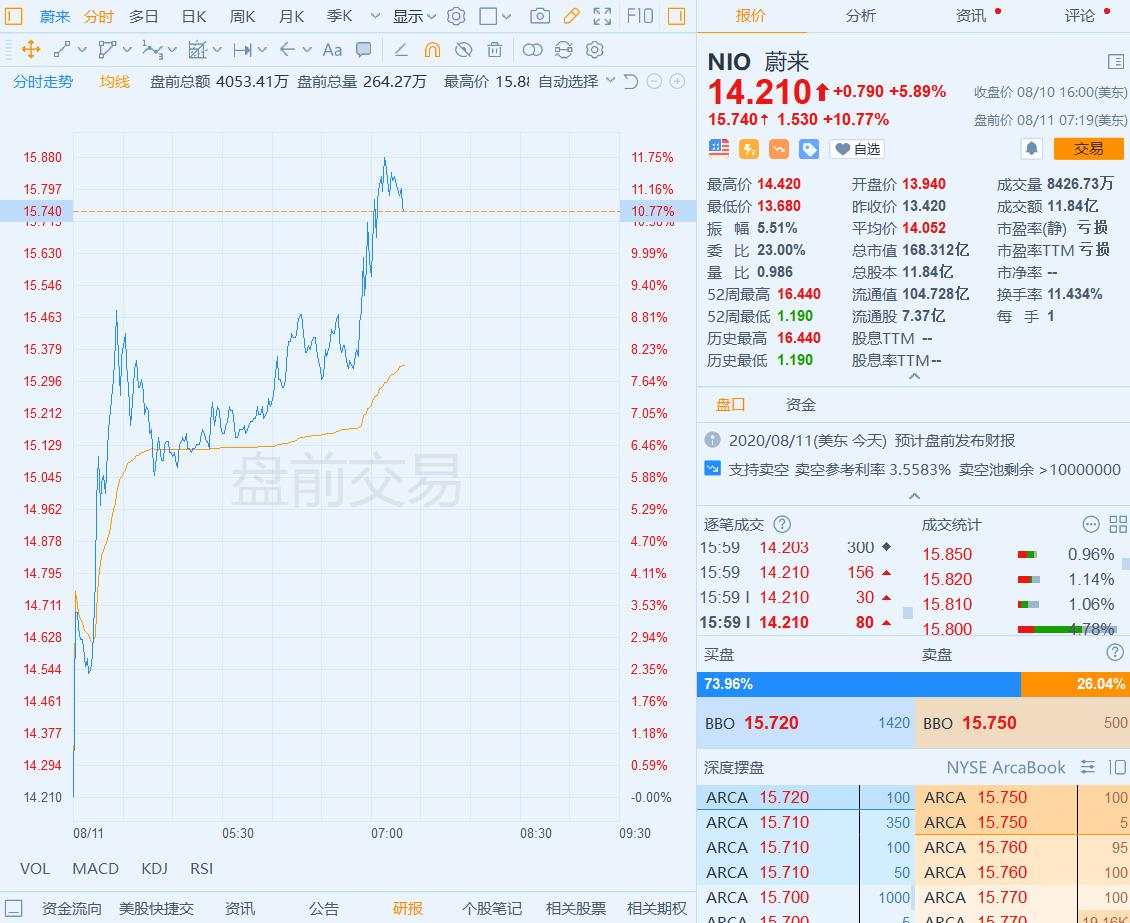Toggle the left sidebar panel icon
Image resolution: width=1130 pixels, height=923 pixels.
coord(14,16)
